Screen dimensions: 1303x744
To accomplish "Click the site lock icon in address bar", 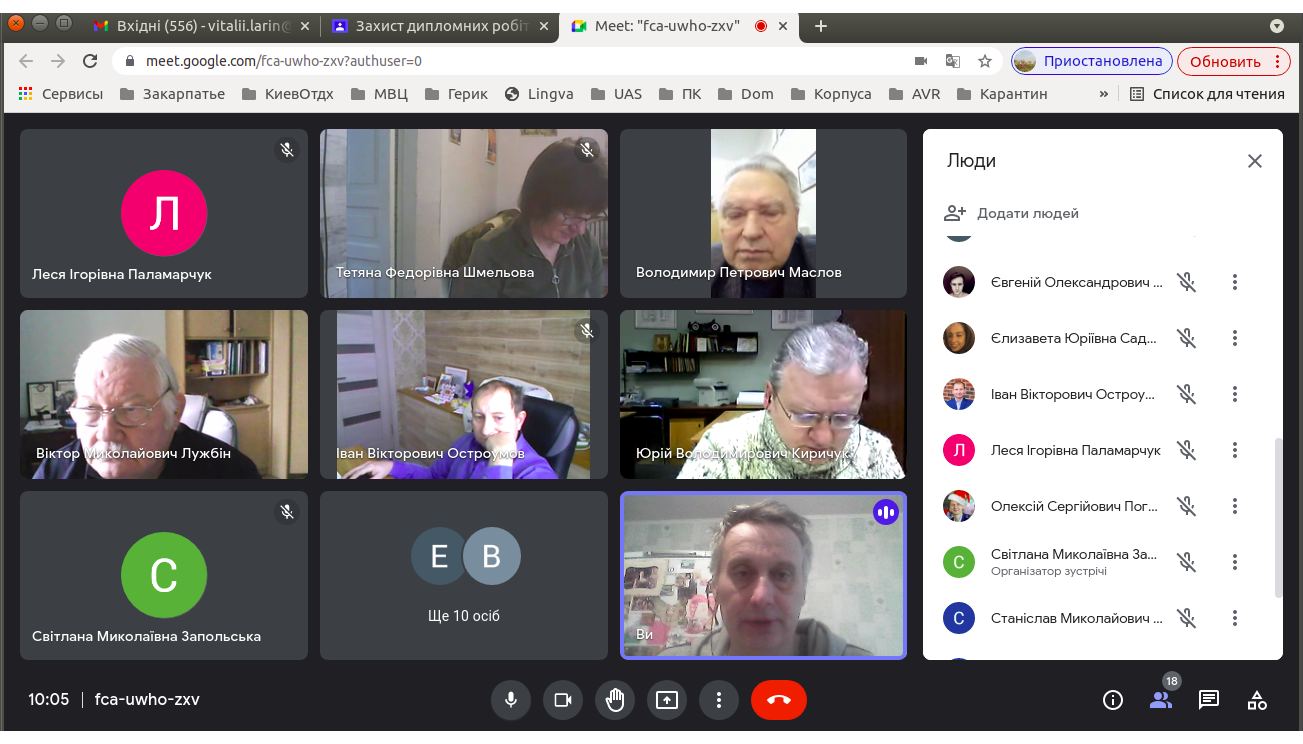I will tap(130, 61).
